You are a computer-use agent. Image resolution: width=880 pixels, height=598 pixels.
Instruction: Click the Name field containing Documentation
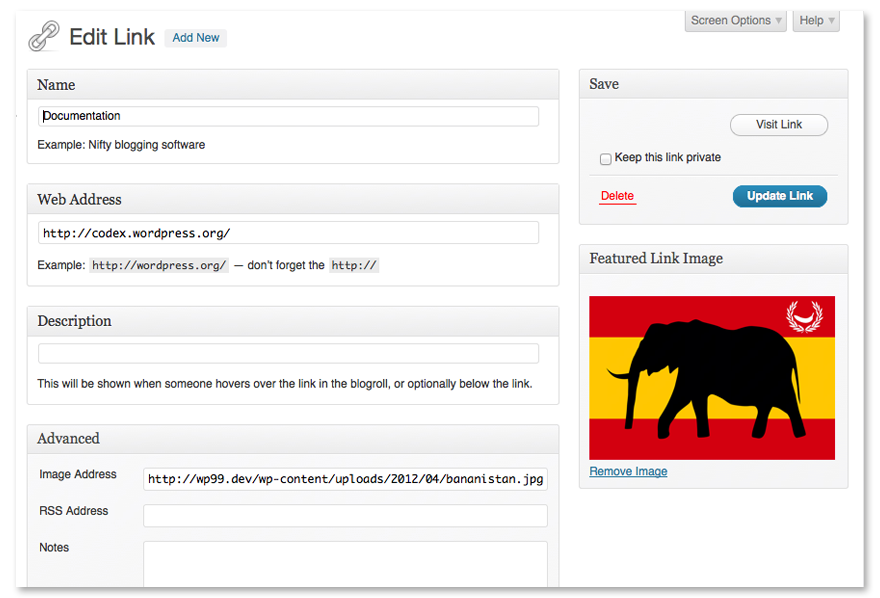pyautogui.click(x=288, y=116)
